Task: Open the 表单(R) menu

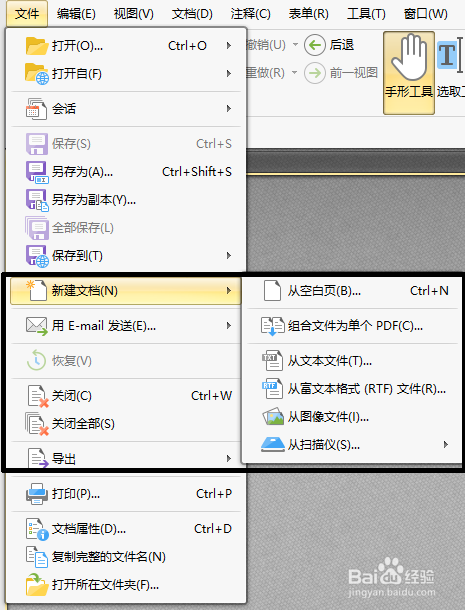Action: [x=309, y=14]
